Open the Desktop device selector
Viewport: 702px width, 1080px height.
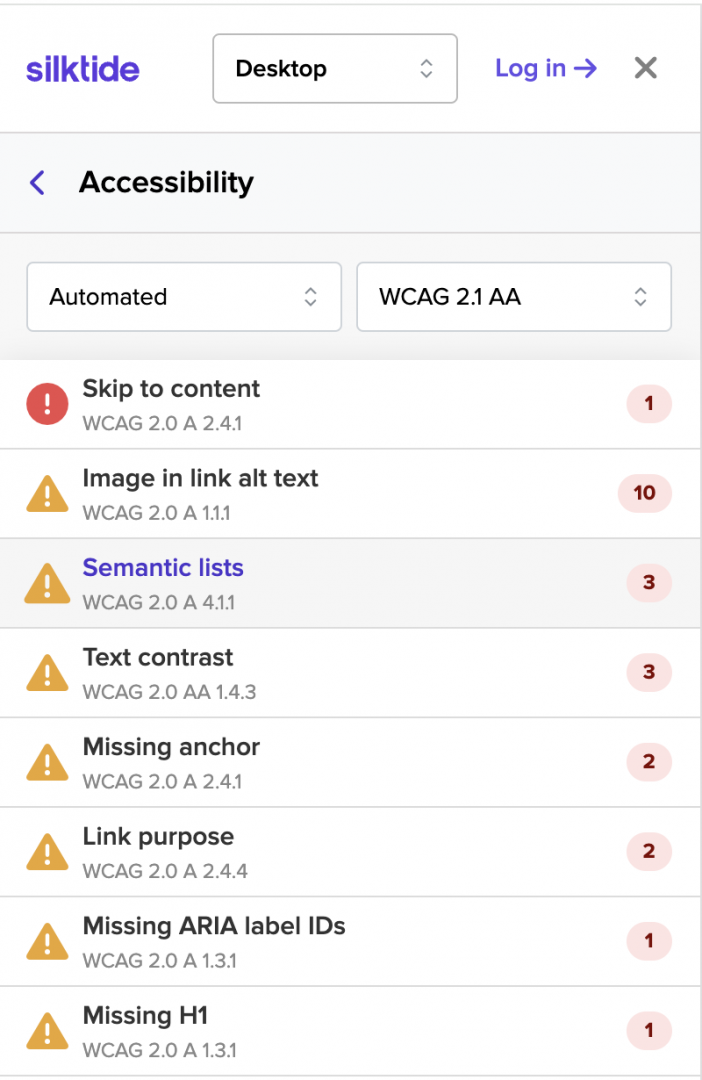point(334,68)
